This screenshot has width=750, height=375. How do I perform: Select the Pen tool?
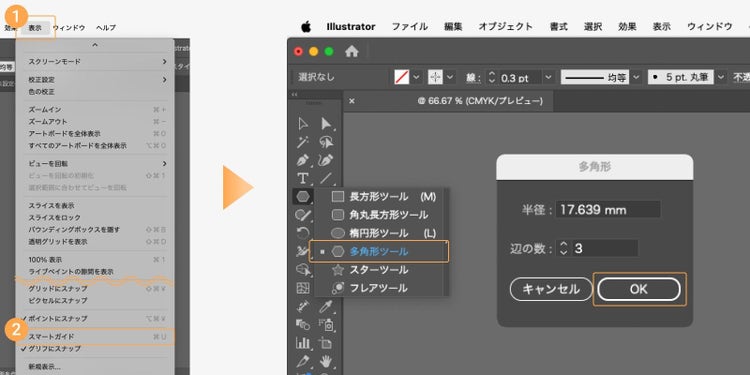point(303,160)
